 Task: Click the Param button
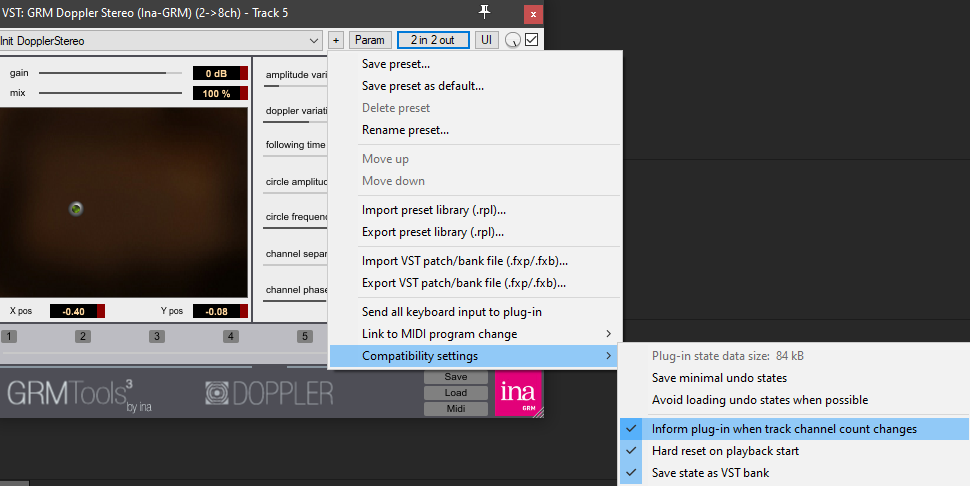pos(369,40)
